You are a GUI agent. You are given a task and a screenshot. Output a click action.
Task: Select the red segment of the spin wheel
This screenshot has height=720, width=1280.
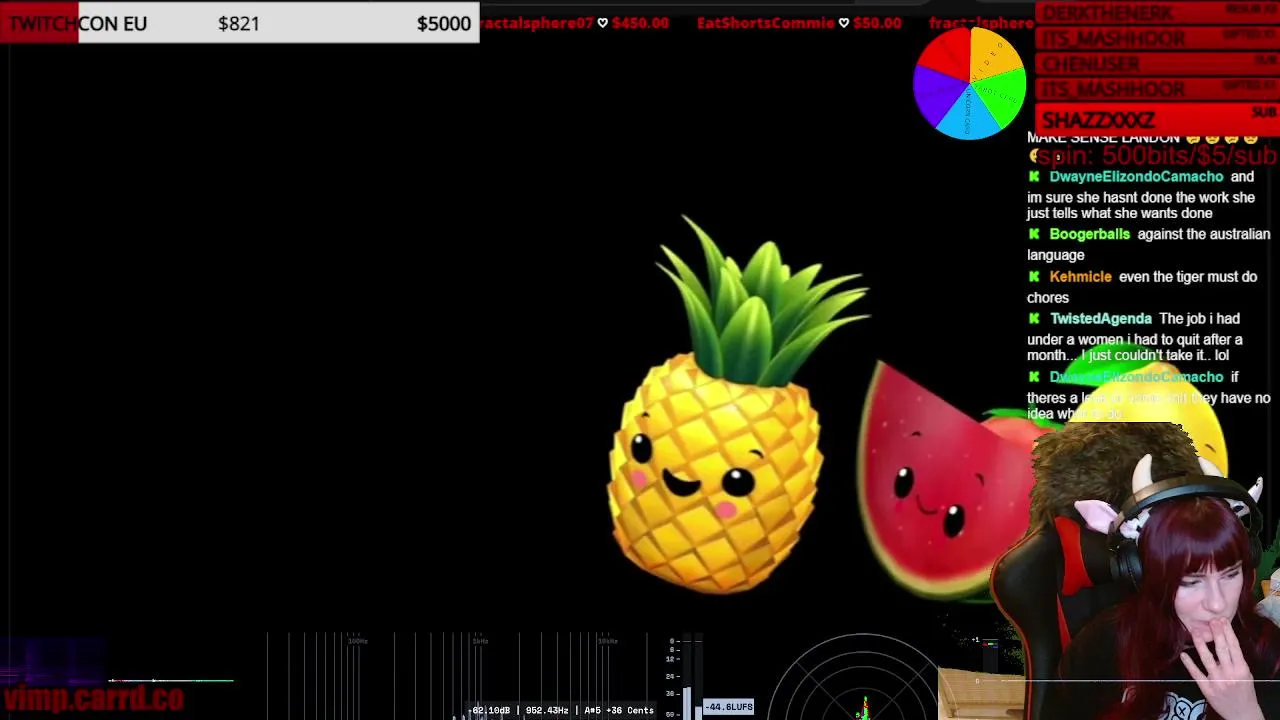[947, 55]
